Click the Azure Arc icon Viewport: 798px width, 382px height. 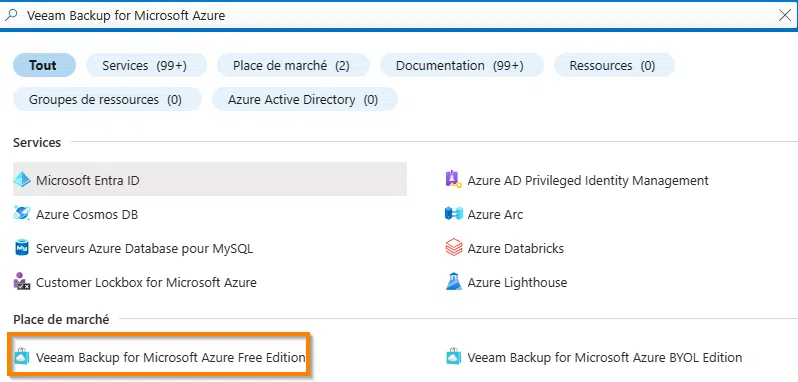(453, 214)
